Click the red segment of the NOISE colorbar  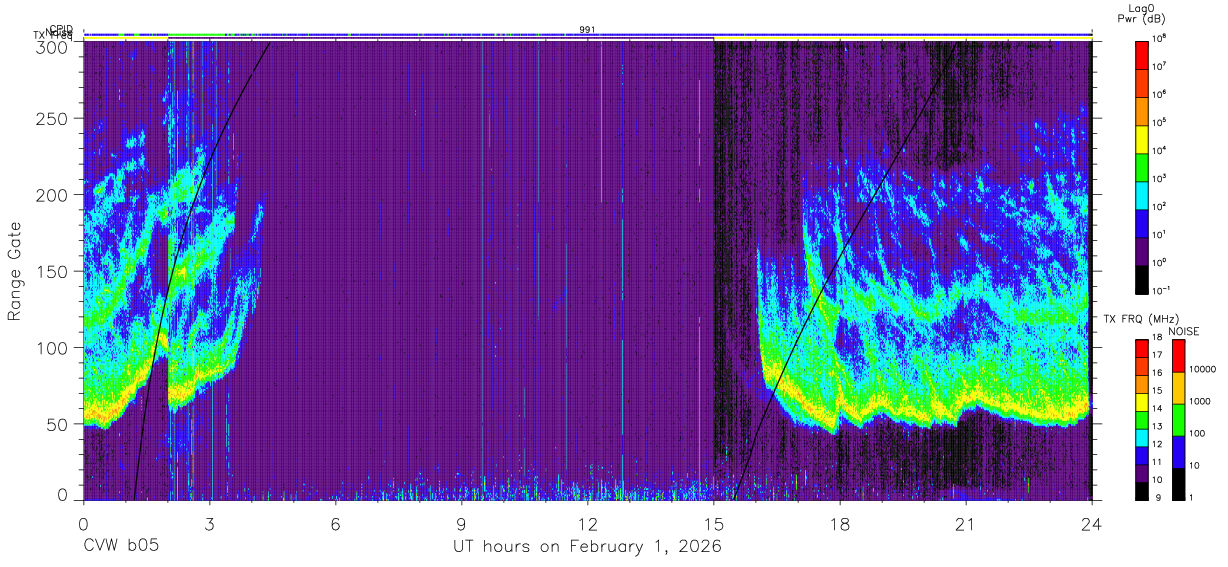(1178, 355)
